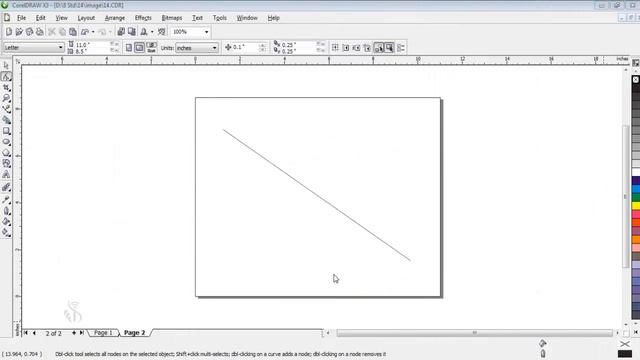
Task: Toggle Snap to Objects
Action: point(356,48)
